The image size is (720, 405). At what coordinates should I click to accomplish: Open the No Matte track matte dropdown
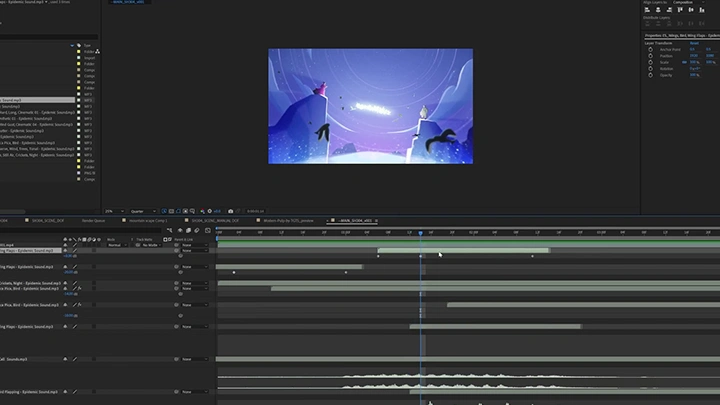[151, 245]
